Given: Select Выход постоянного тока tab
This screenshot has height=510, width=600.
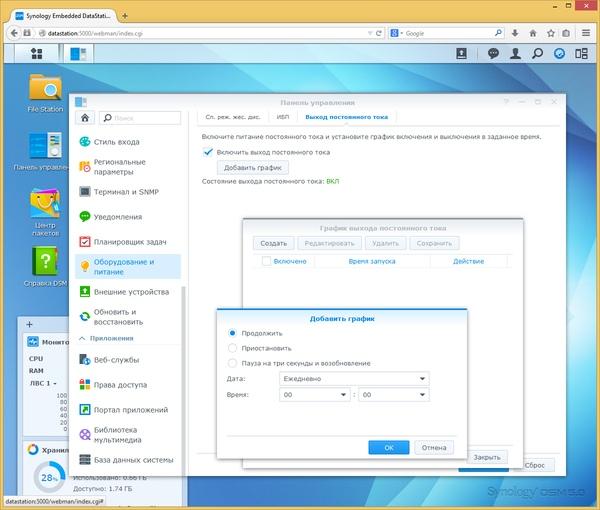Looking at the screenshot, I should tap(347, 117).
